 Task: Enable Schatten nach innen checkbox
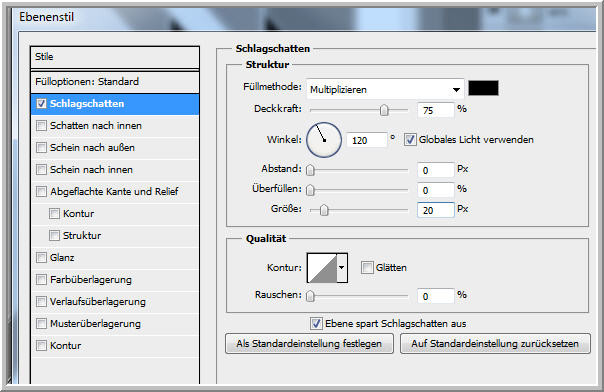[41, 126]
